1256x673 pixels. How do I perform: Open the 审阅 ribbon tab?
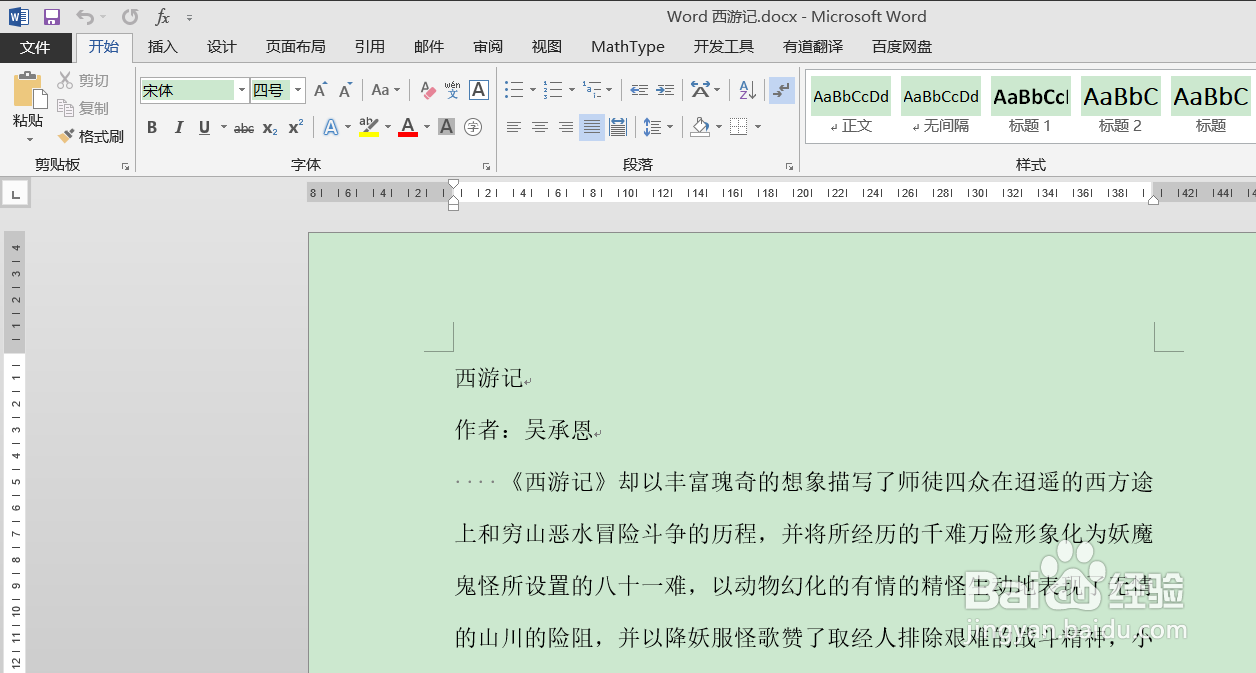(487, 46)
